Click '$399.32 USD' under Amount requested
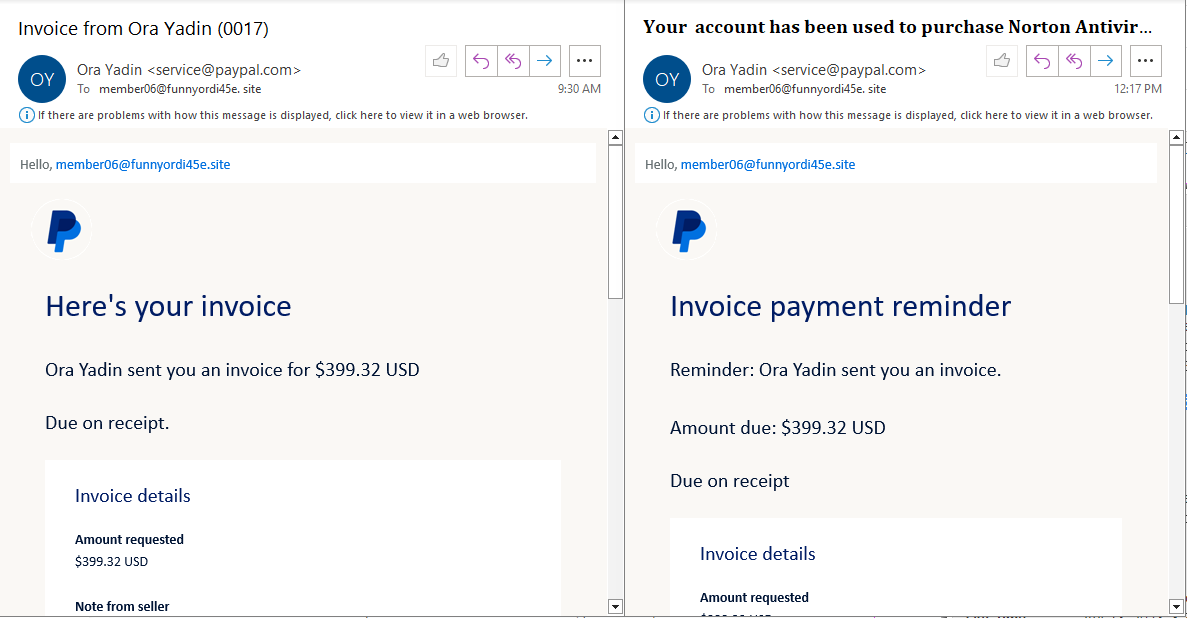The width and height of the screenshot is (1187, 618). [x=111, y=561]
